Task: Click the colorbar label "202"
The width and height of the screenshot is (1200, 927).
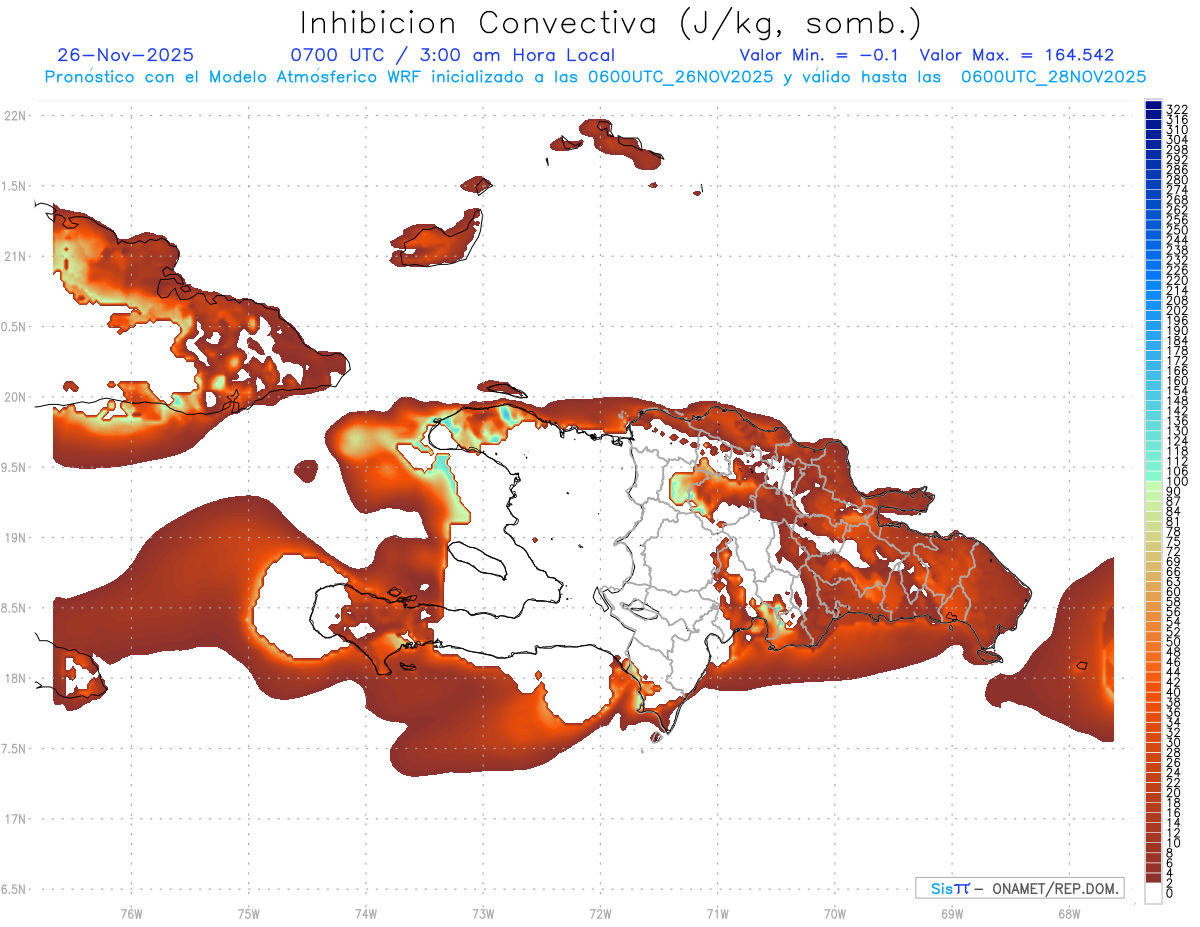Action: pos(1176,310)
